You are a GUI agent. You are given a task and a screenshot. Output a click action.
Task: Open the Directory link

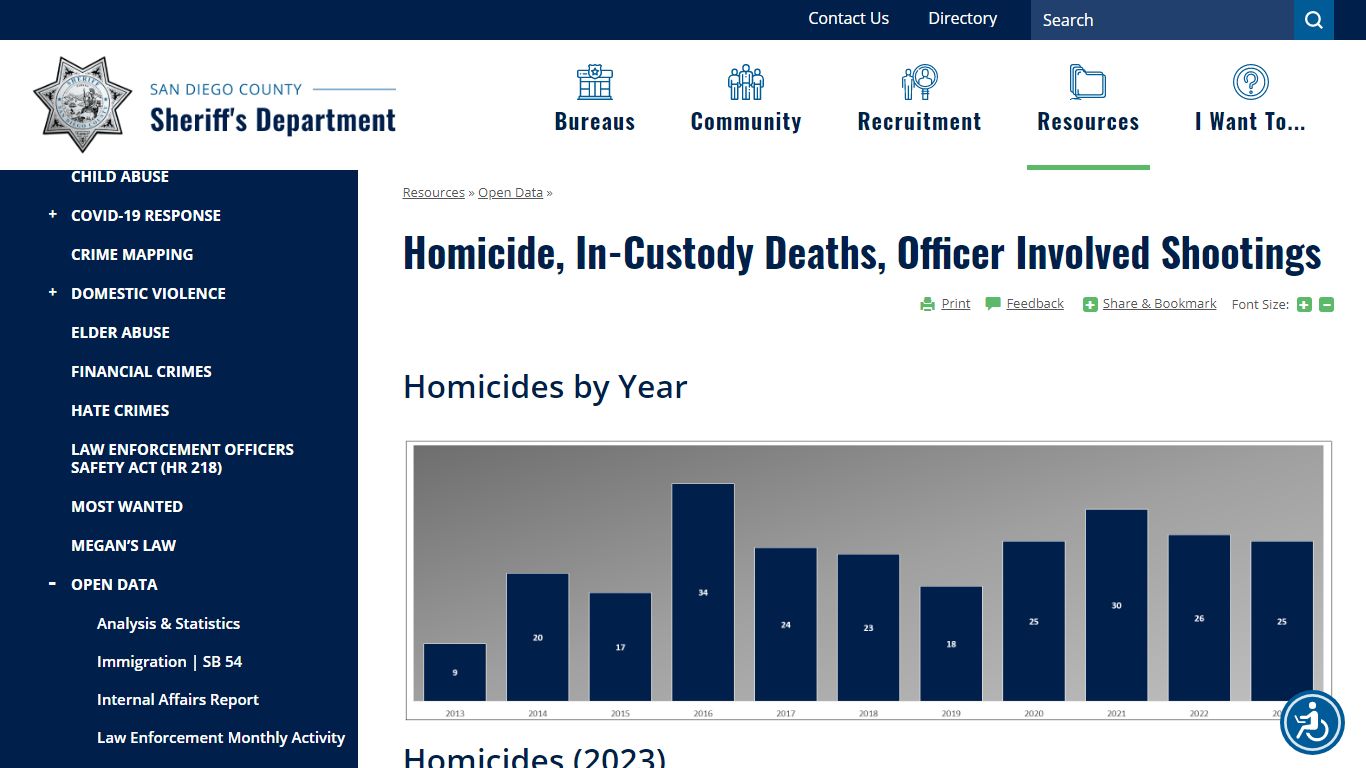(x=962, y=18)
